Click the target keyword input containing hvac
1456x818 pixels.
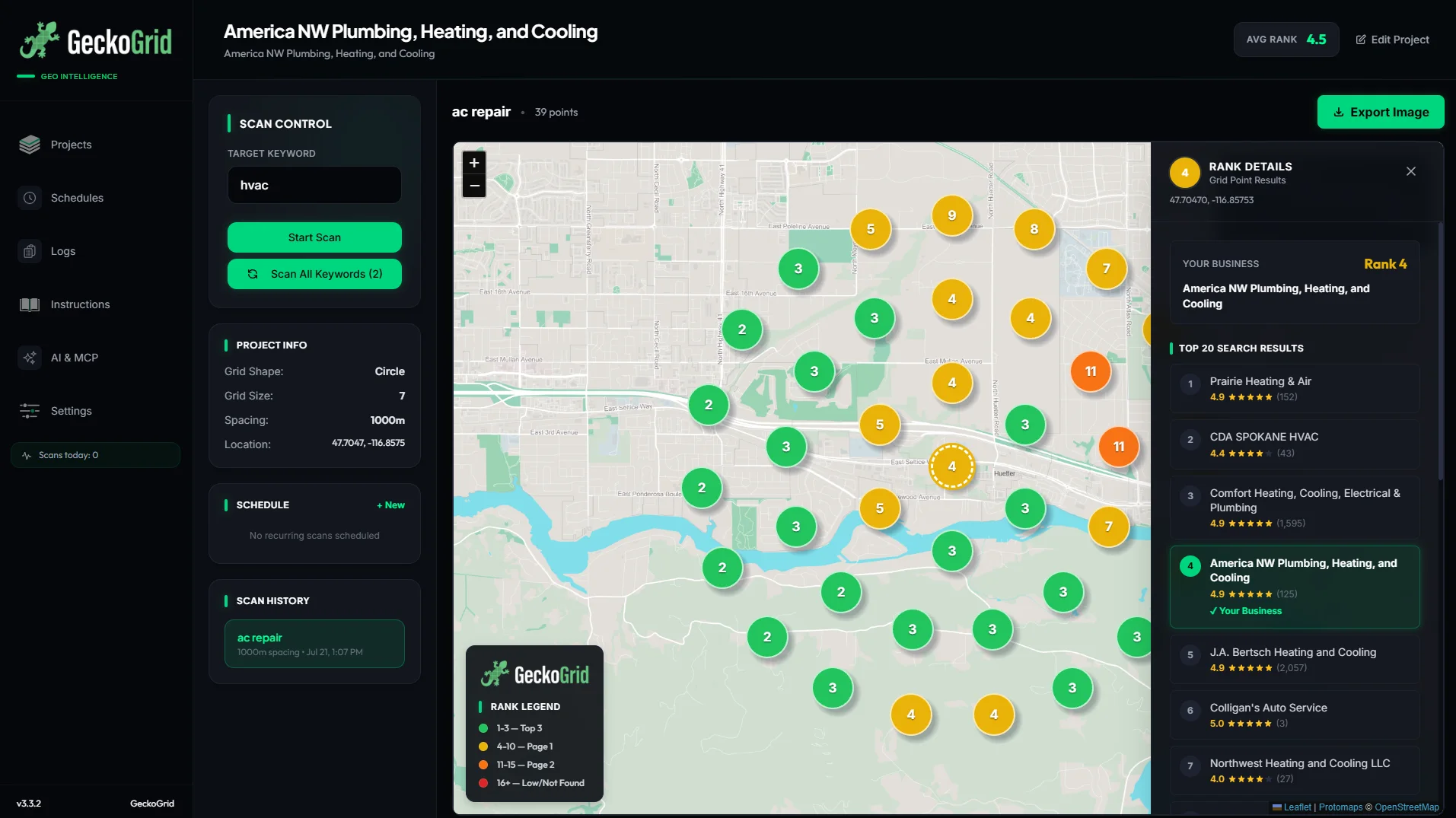click(314, 185)
